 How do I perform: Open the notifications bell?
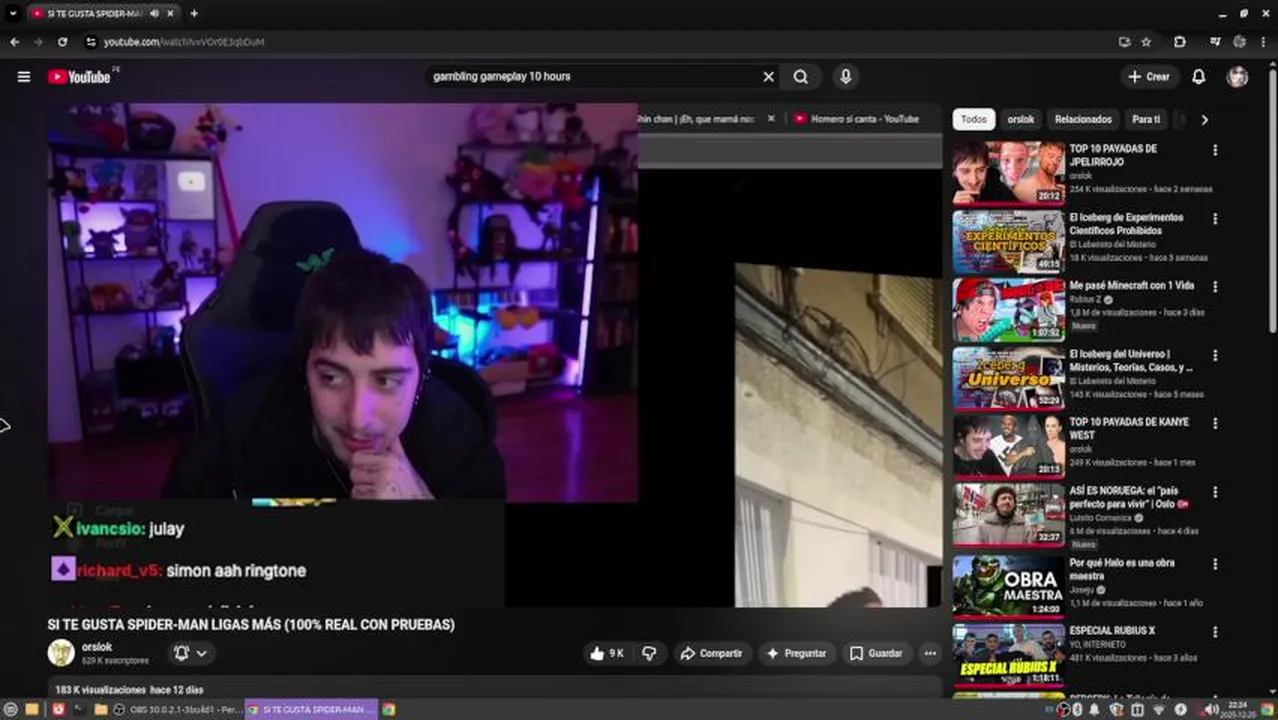1198,77
